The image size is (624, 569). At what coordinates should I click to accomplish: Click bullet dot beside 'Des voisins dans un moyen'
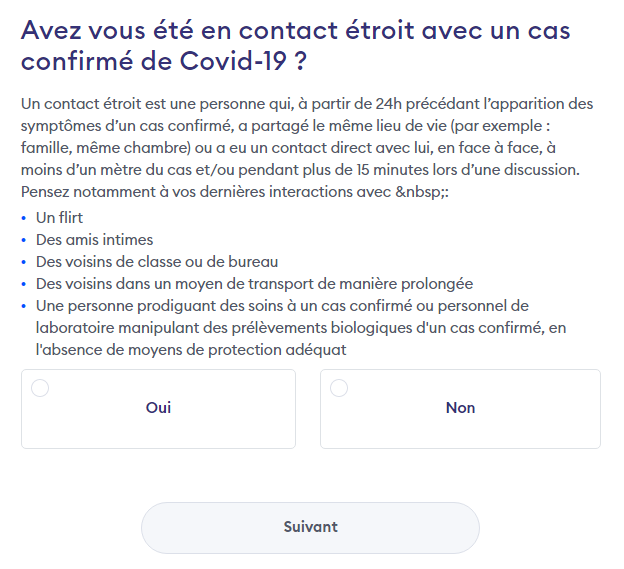tap(24, 284)
